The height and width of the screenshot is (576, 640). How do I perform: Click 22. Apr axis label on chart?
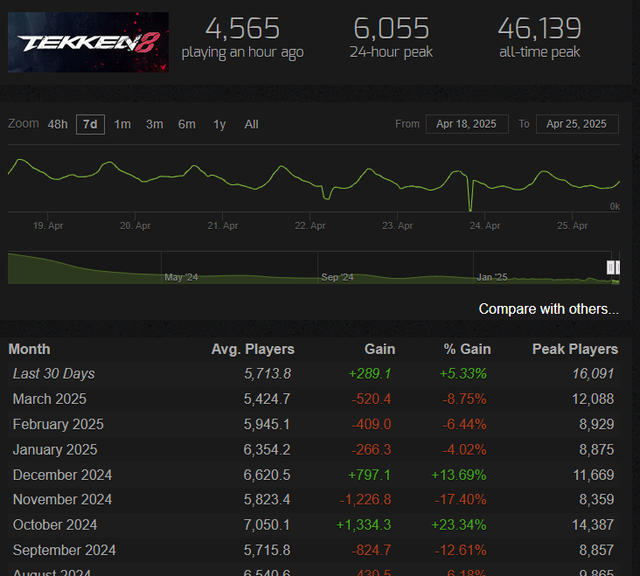coord(310,226)
